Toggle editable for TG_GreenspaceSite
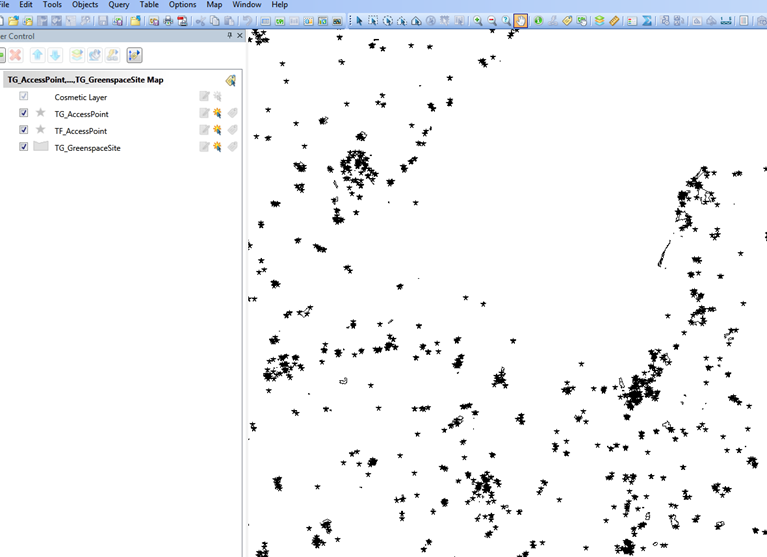Screen dimensions: 767x557 pos(204,147)
